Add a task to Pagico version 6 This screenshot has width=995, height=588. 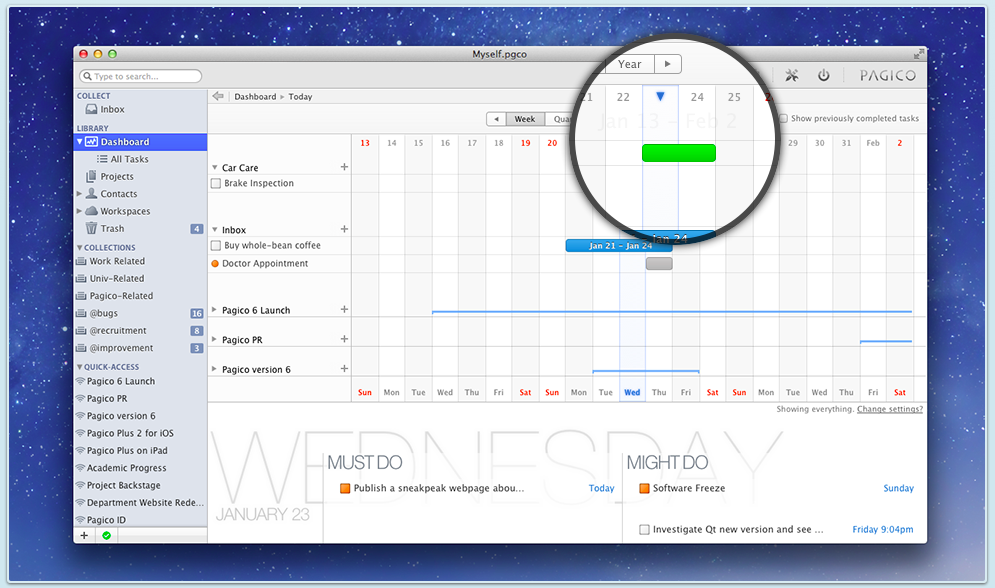[344, 369]
